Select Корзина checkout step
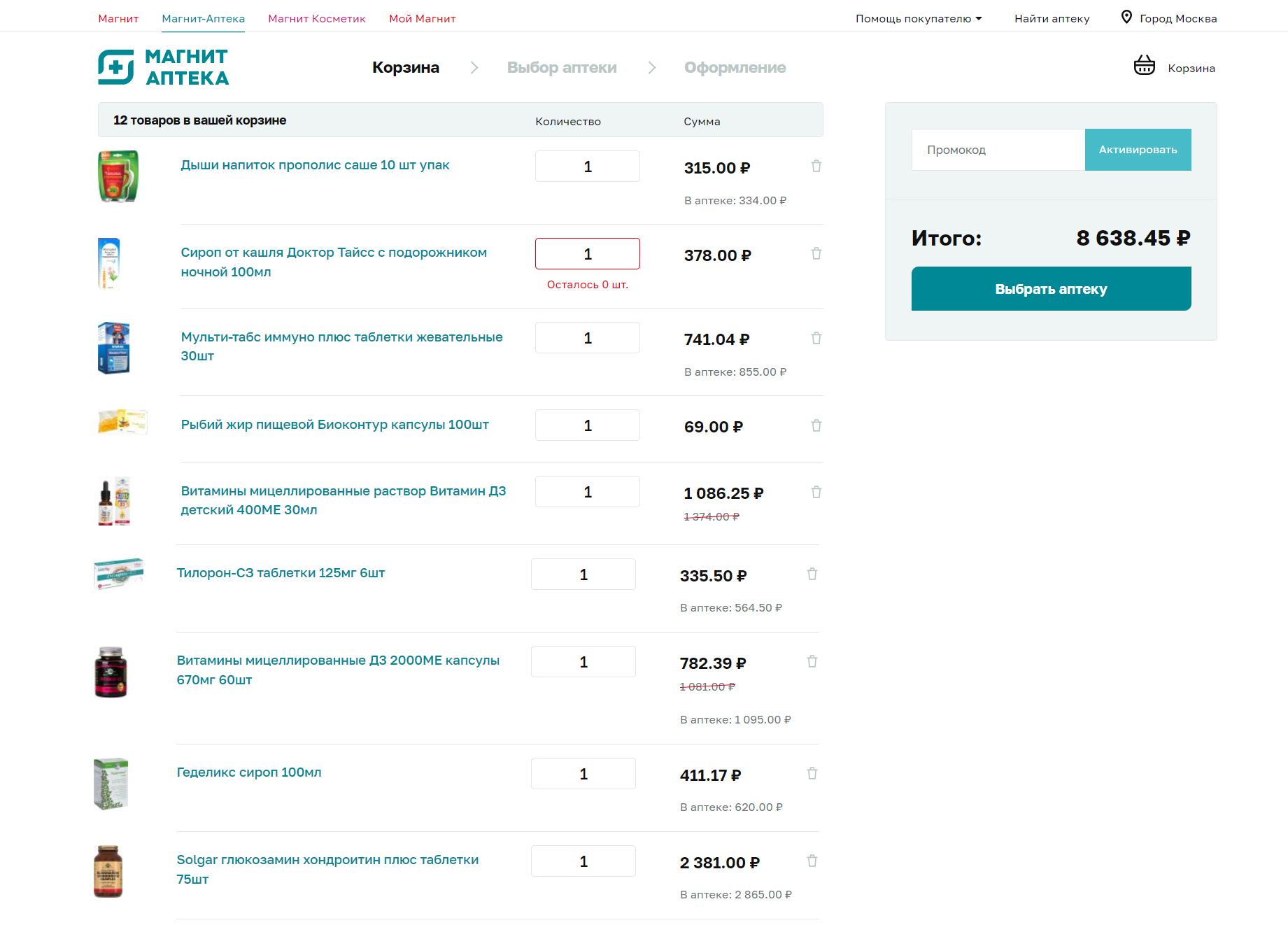Image resolution: width=1288 pixels, height=925 pixels. point(406,68)
